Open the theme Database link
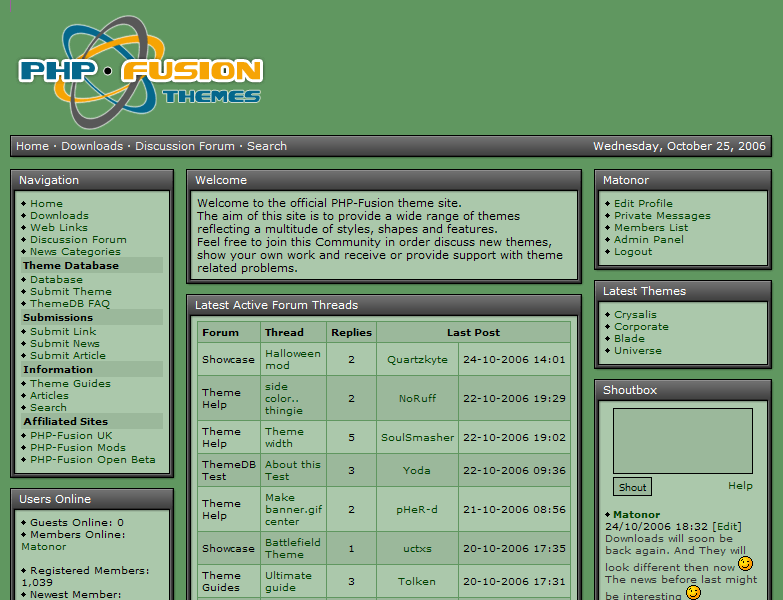The image size is (783, 600). tap(56, 280)
